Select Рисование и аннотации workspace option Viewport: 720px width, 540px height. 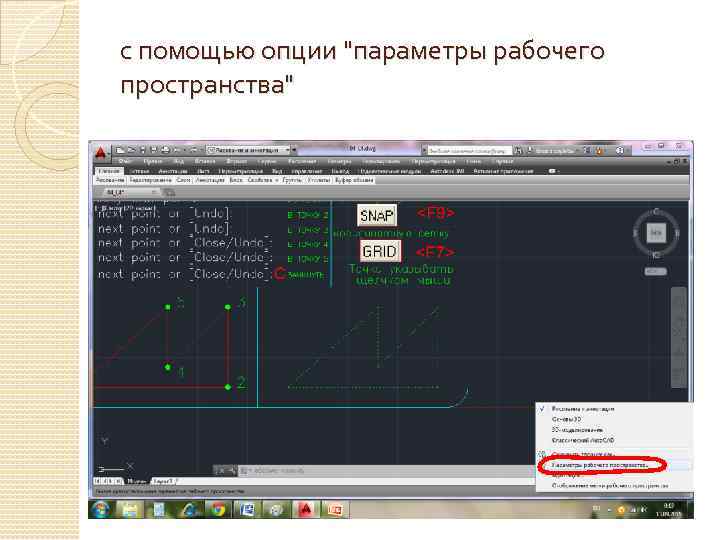613,409
